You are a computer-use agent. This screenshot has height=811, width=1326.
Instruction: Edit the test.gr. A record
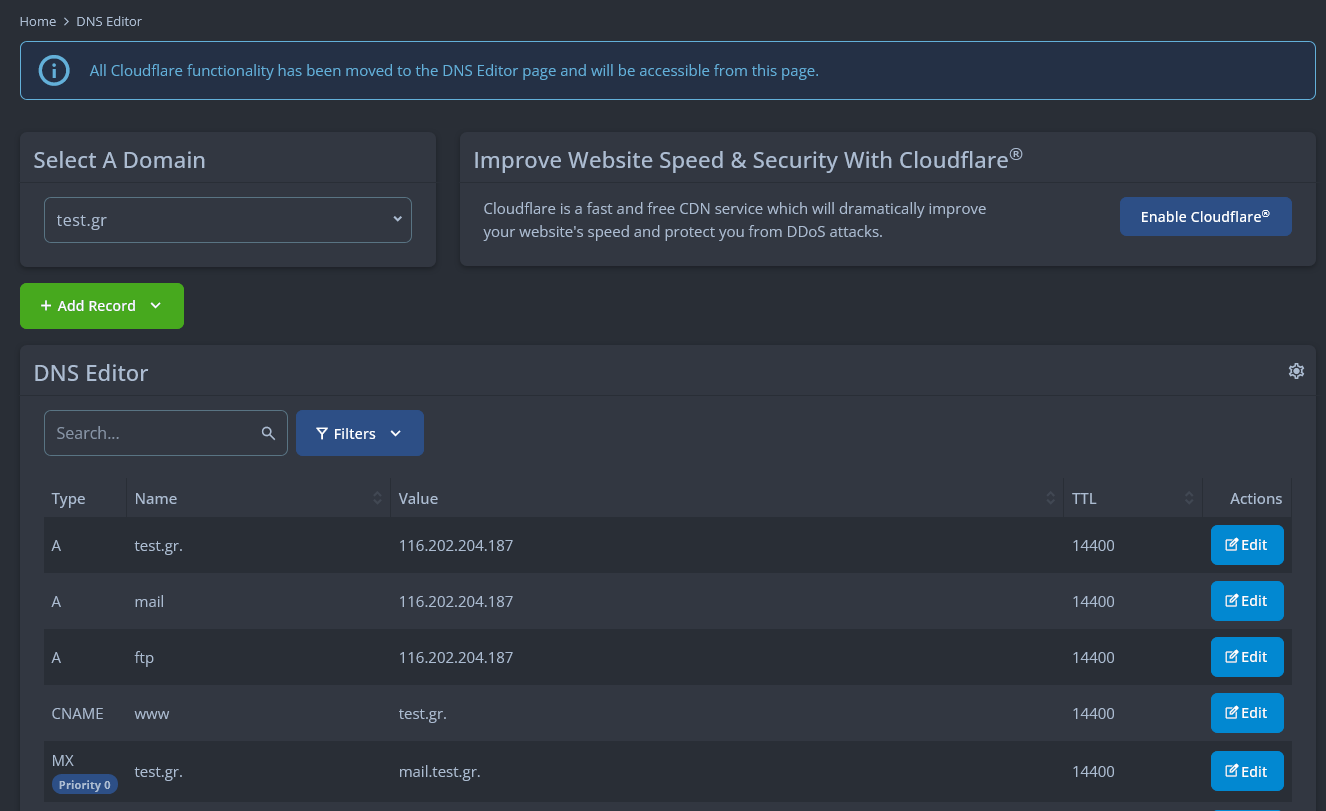[x=1246, y=545]
